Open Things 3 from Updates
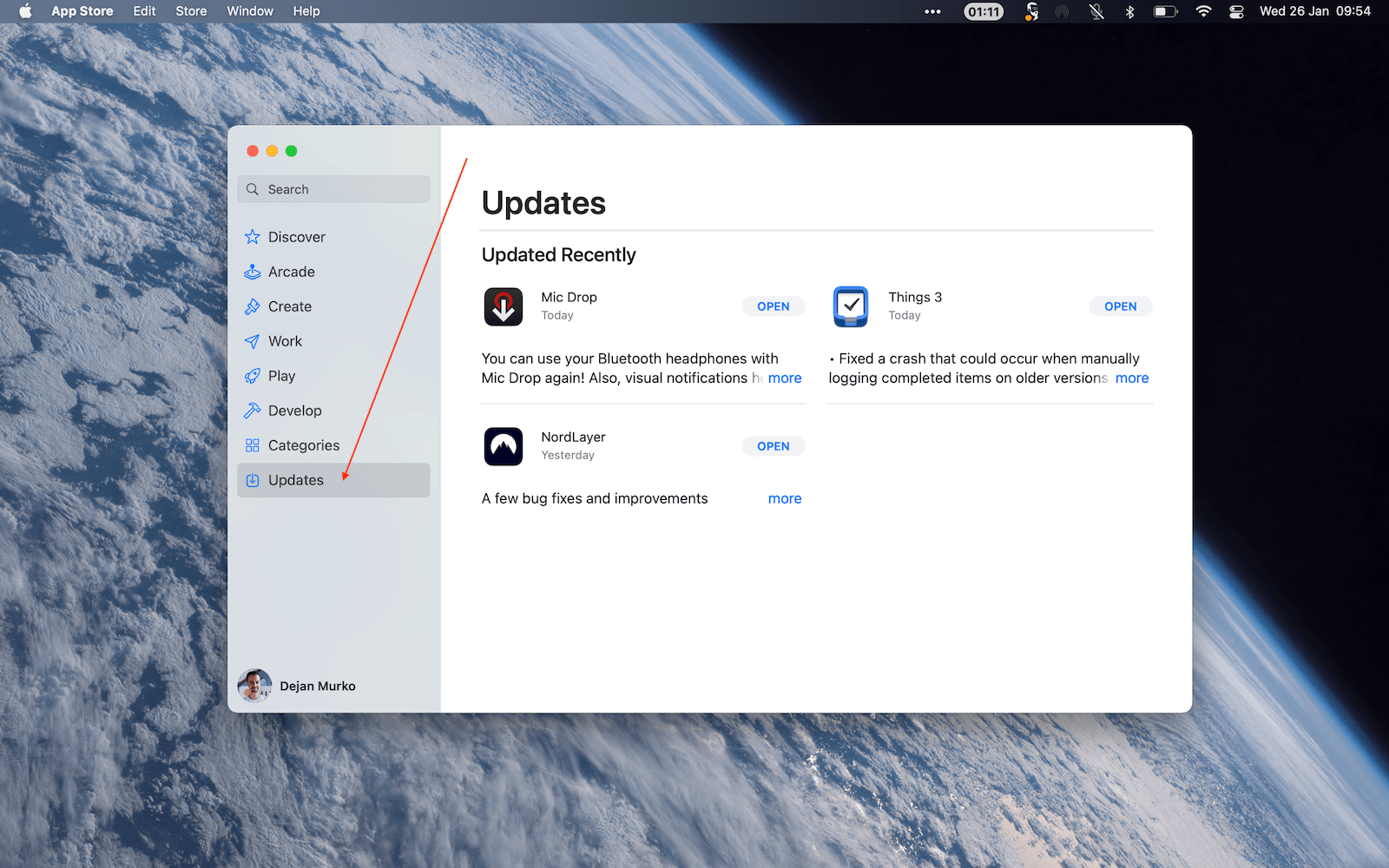 click(x=1119, y=306)
